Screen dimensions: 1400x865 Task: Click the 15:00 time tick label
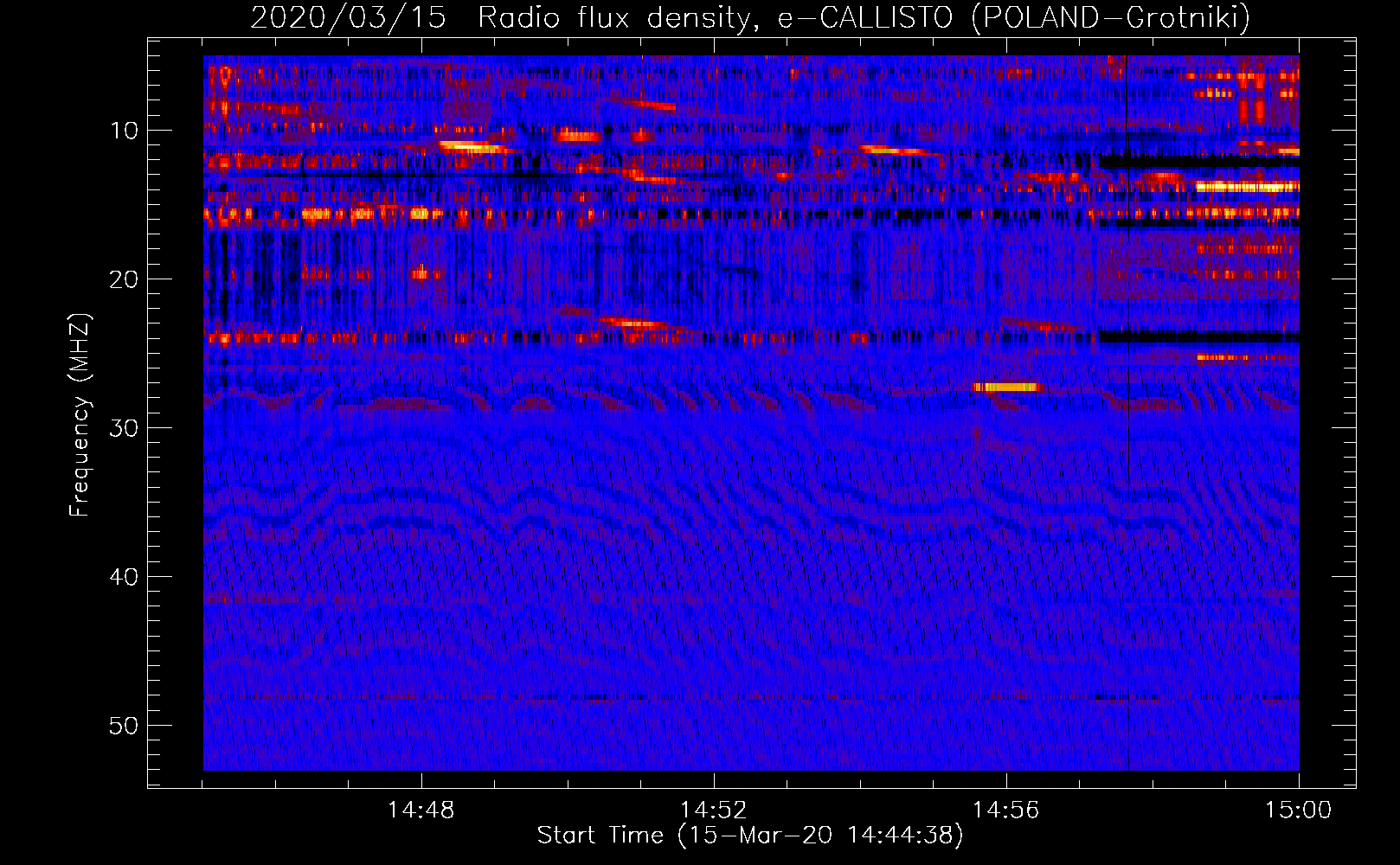(x=1298, y=811)
